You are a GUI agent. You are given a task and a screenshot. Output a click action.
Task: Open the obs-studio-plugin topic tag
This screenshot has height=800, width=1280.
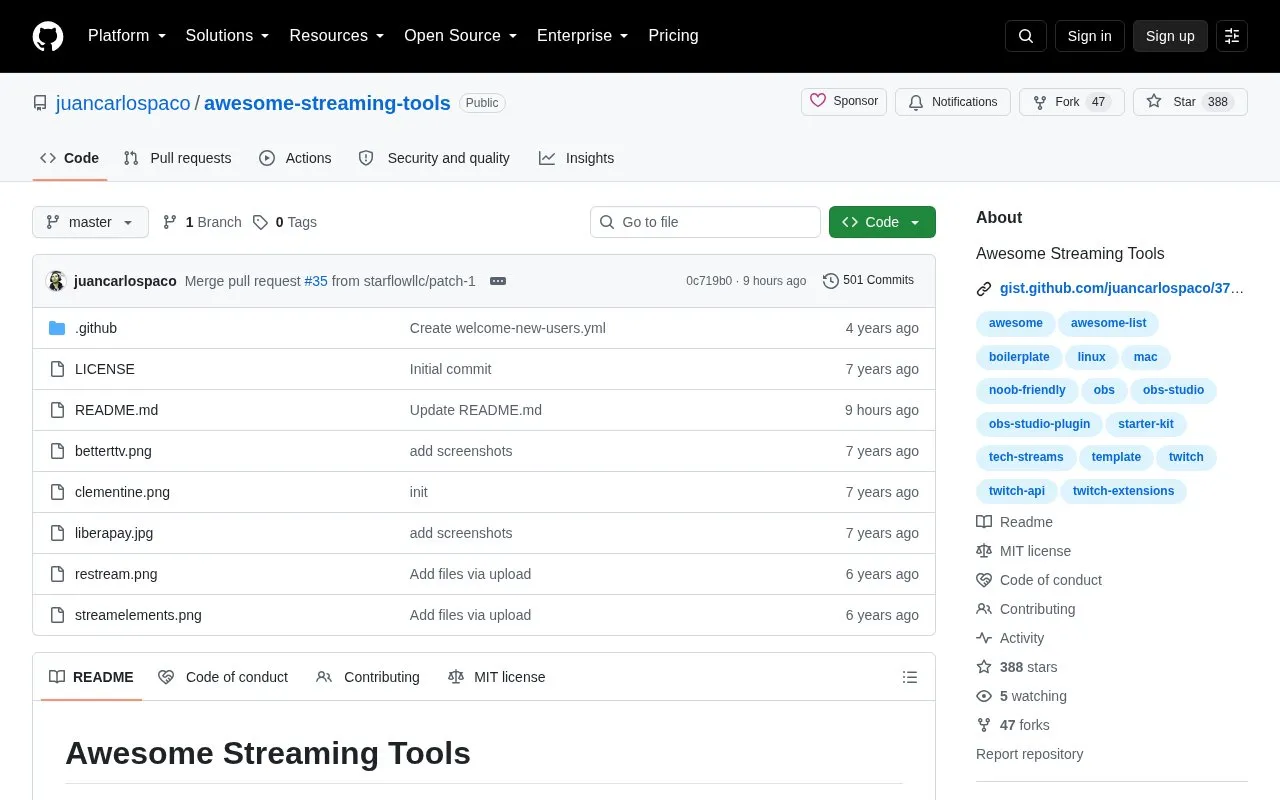[1039, 424]
